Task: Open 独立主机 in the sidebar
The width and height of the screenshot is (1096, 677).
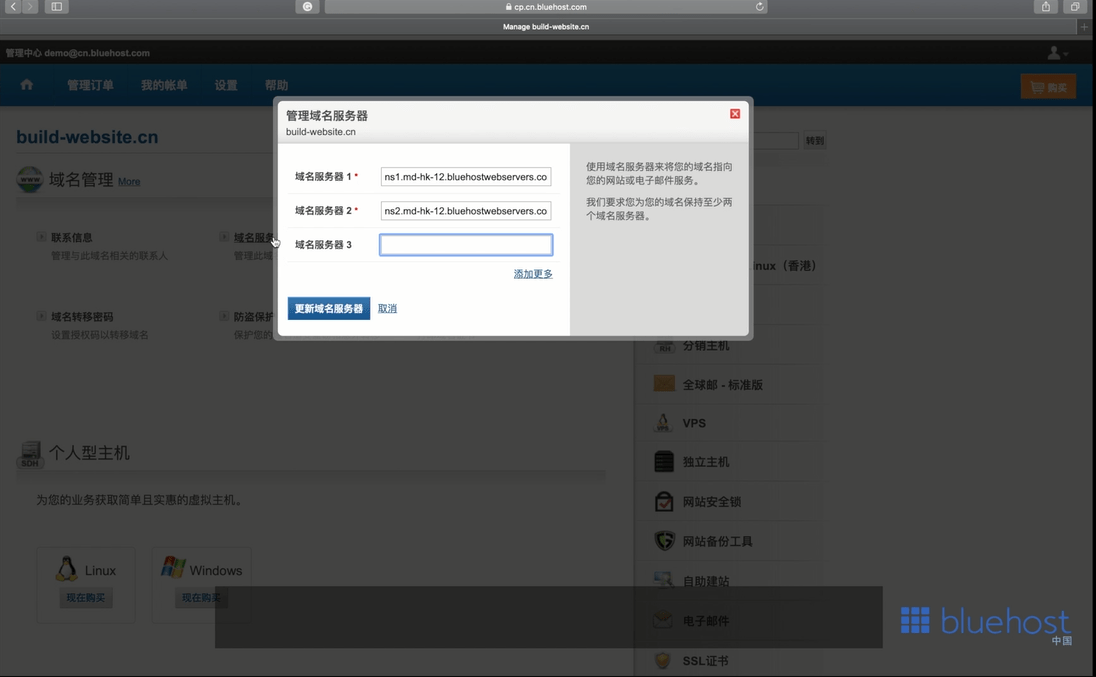Action: pyautogui.click(x=706, y=462)
